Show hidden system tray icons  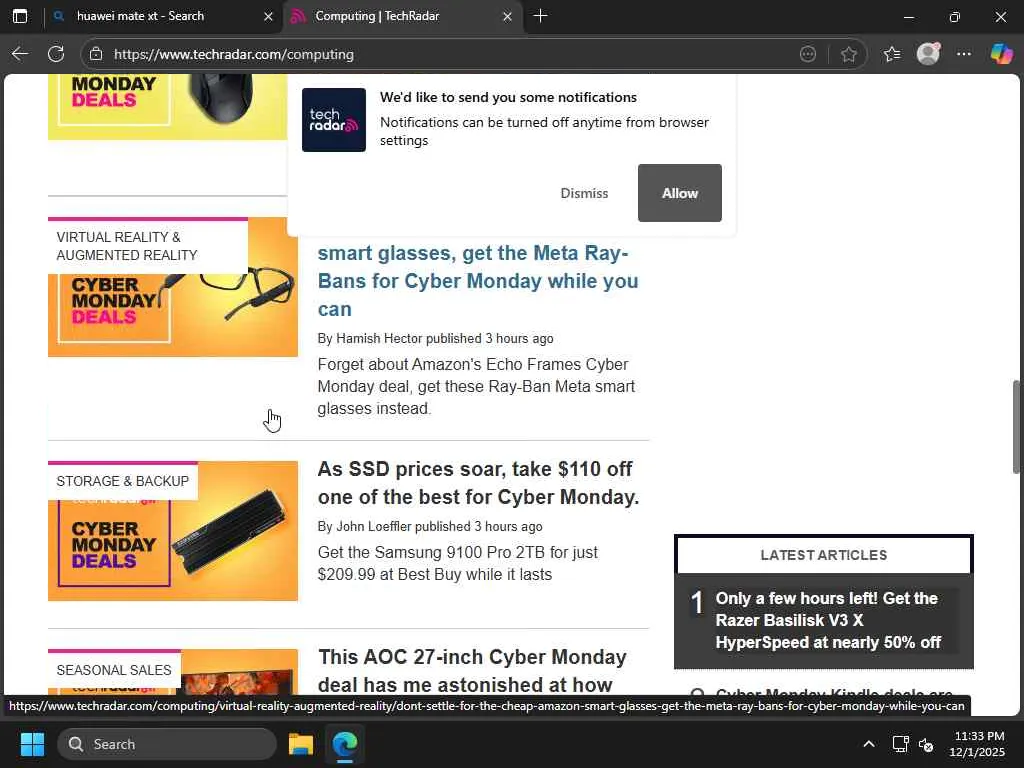click(869, 744)
